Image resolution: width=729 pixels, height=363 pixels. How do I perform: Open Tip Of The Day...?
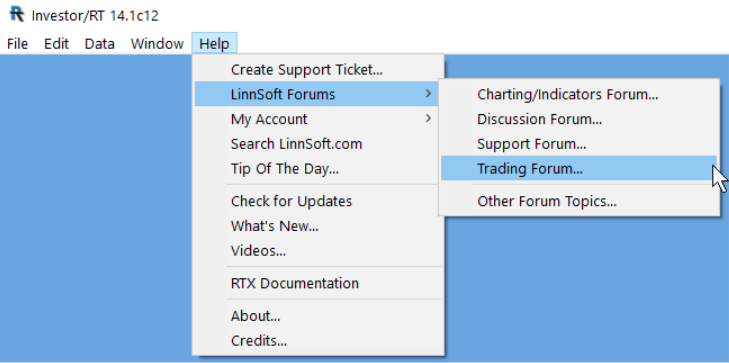tap(318, 168)
